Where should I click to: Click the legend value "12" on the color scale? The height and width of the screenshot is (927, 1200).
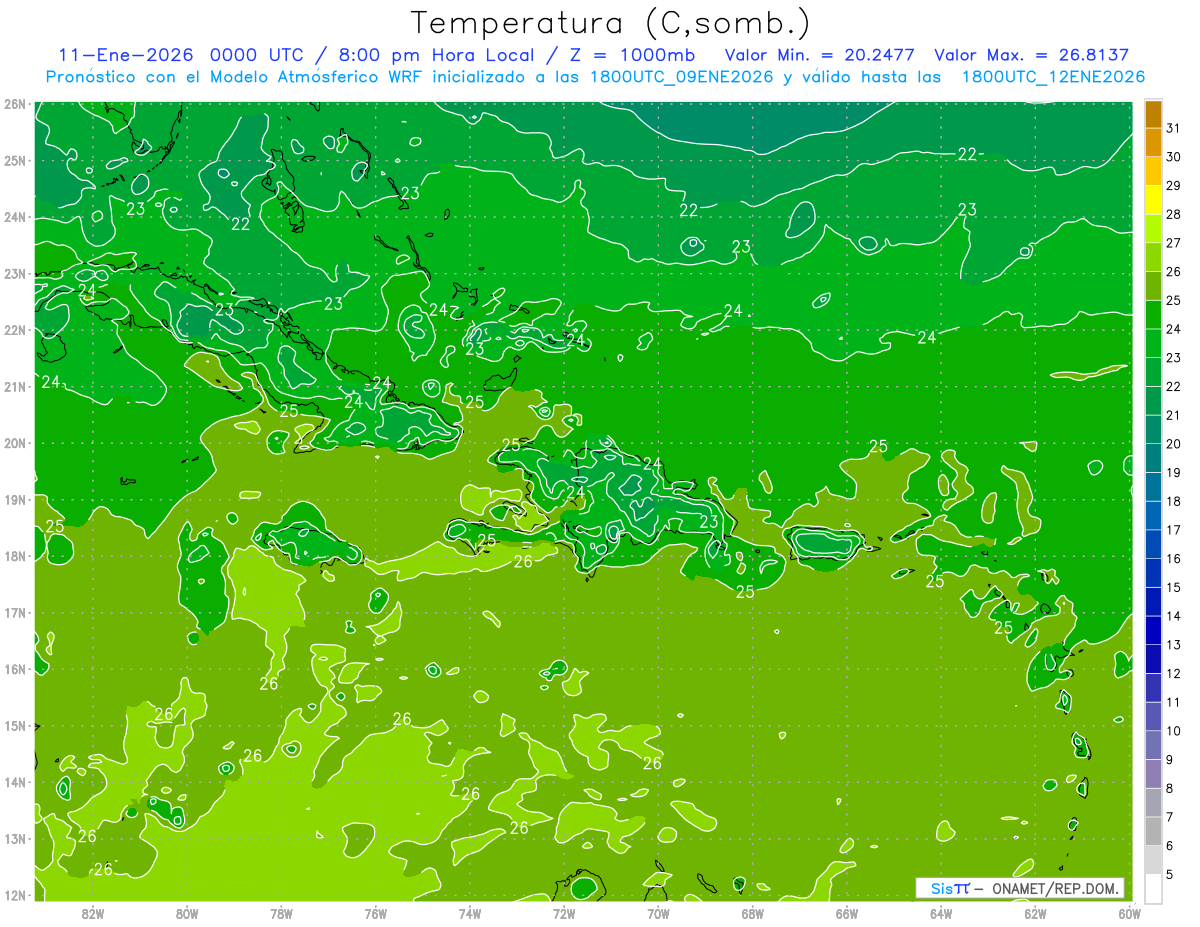click(1173, 673)
